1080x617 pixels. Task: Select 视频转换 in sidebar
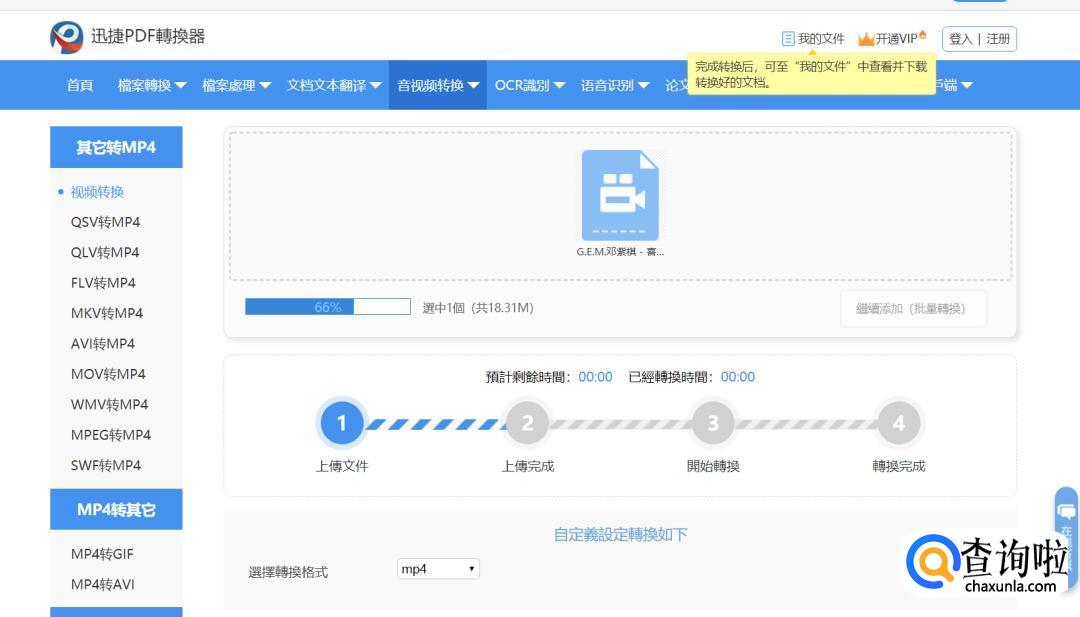[97, 192]
